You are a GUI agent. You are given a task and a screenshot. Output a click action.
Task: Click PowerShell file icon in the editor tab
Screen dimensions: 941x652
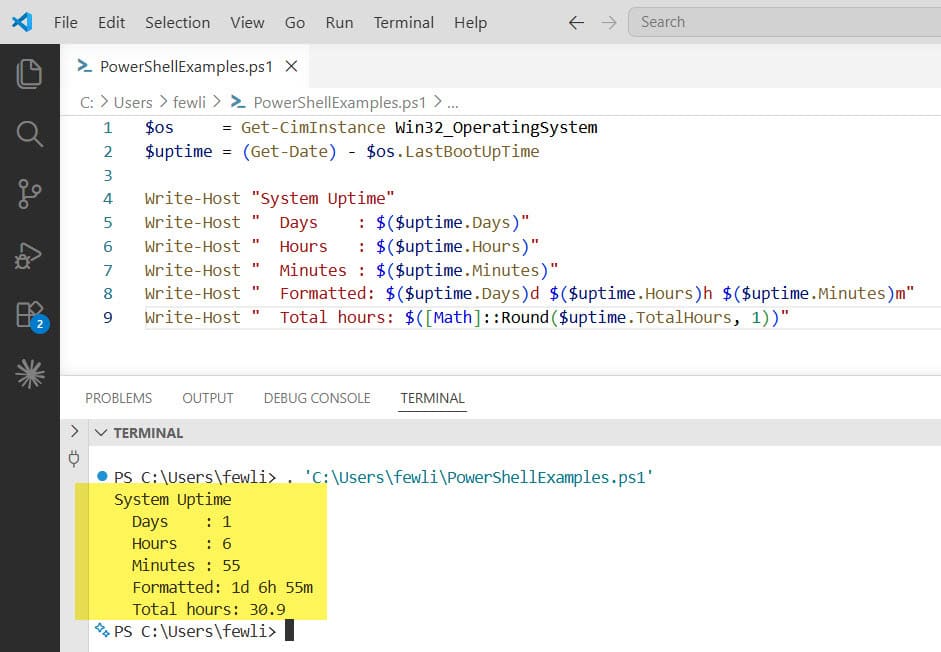pyautogui.click(x=85, y=66)
